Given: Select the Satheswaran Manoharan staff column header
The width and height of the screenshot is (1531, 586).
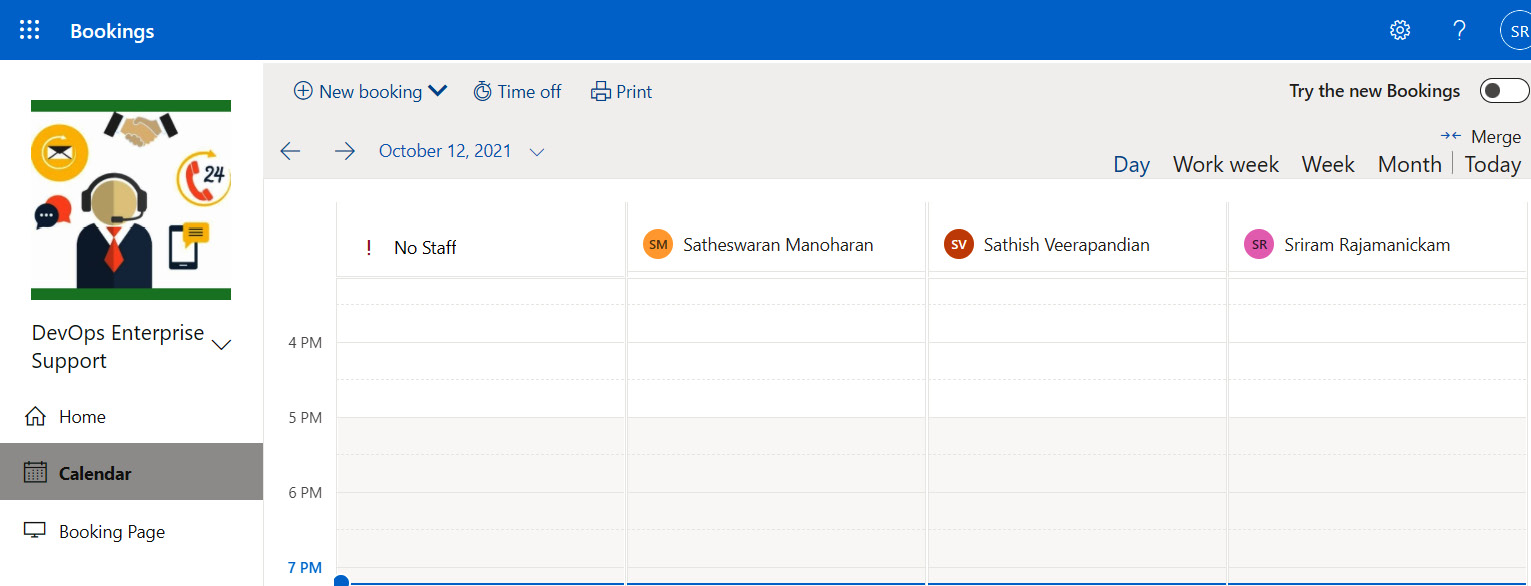Looking at the screenshot, I should (x=777, y=245).
